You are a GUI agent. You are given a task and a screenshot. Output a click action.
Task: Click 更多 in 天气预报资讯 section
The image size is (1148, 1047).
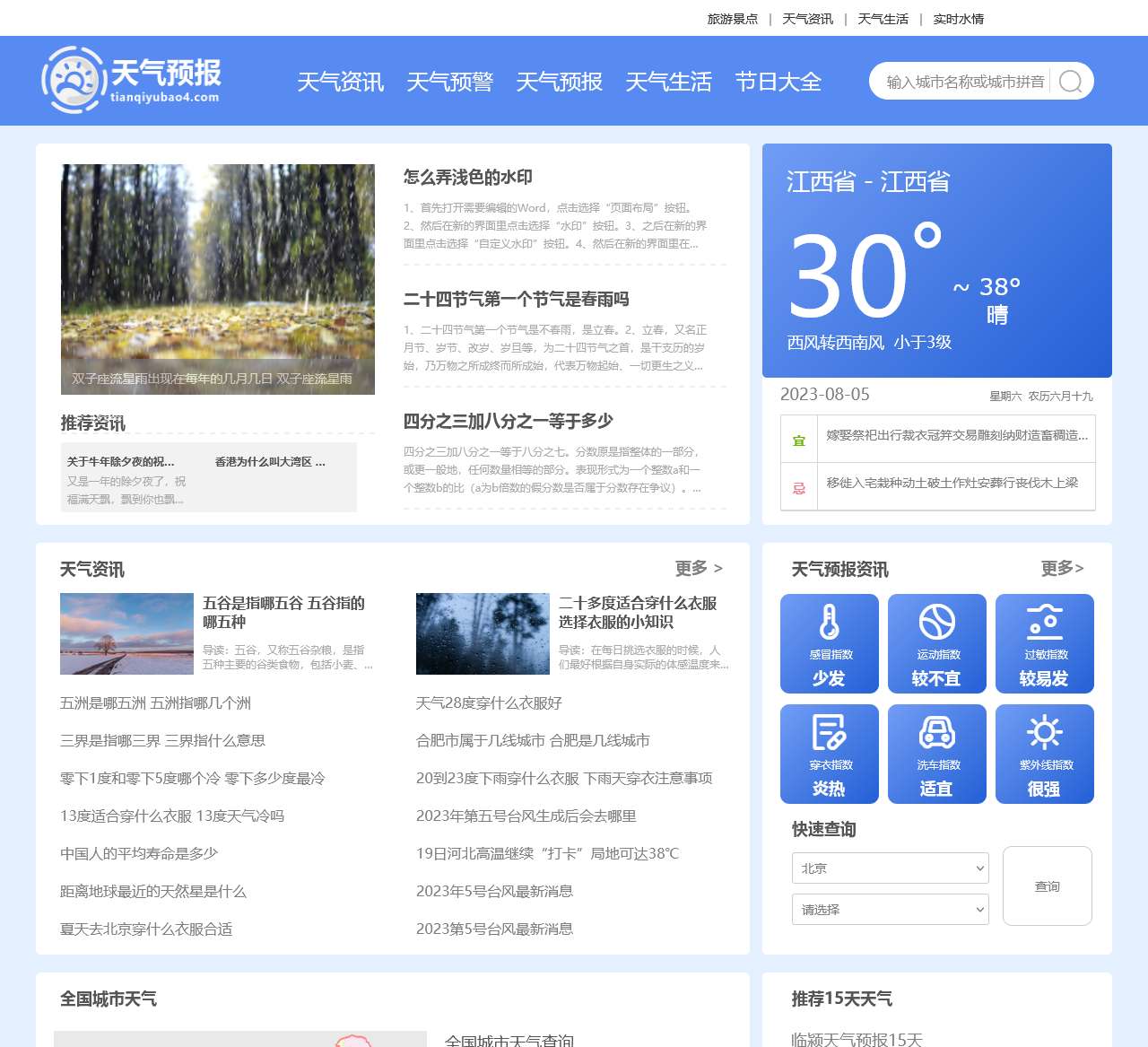pyautogui.click(x=1063, y=568)
